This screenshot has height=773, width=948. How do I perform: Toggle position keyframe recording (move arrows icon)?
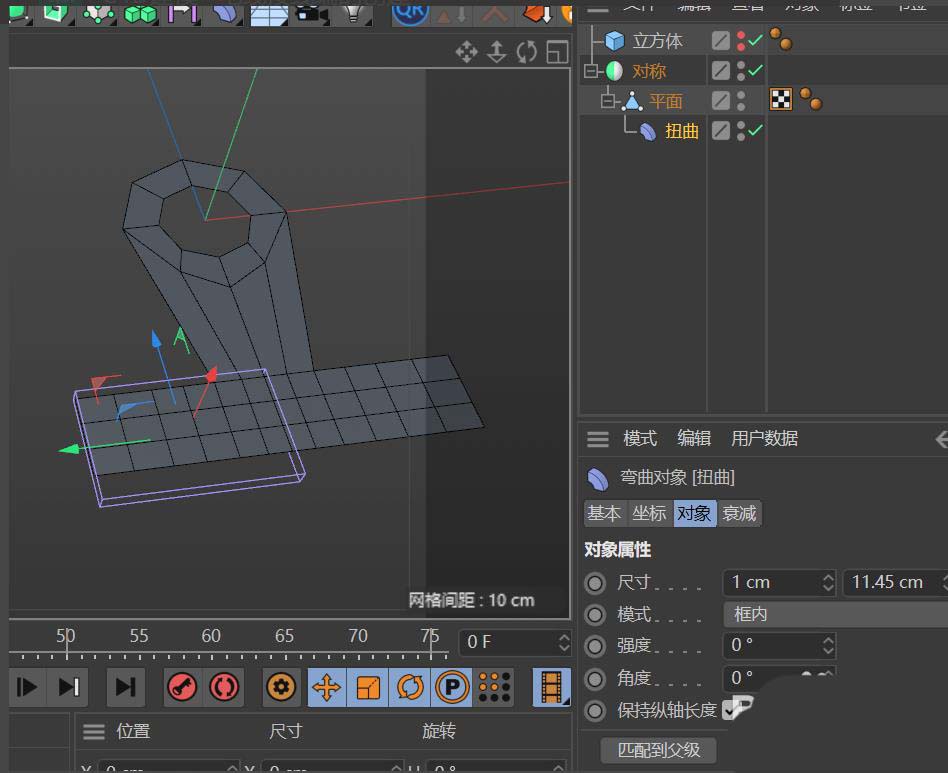pyautogui.click(x=326, y=687)
